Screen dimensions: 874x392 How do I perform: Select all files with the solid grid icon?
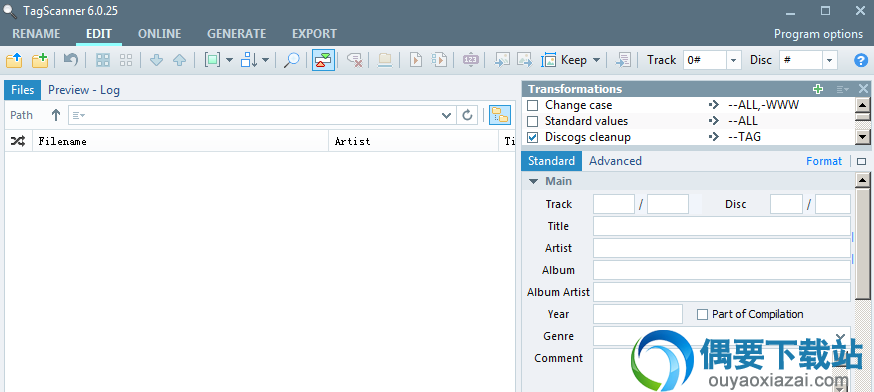(103, 60)
